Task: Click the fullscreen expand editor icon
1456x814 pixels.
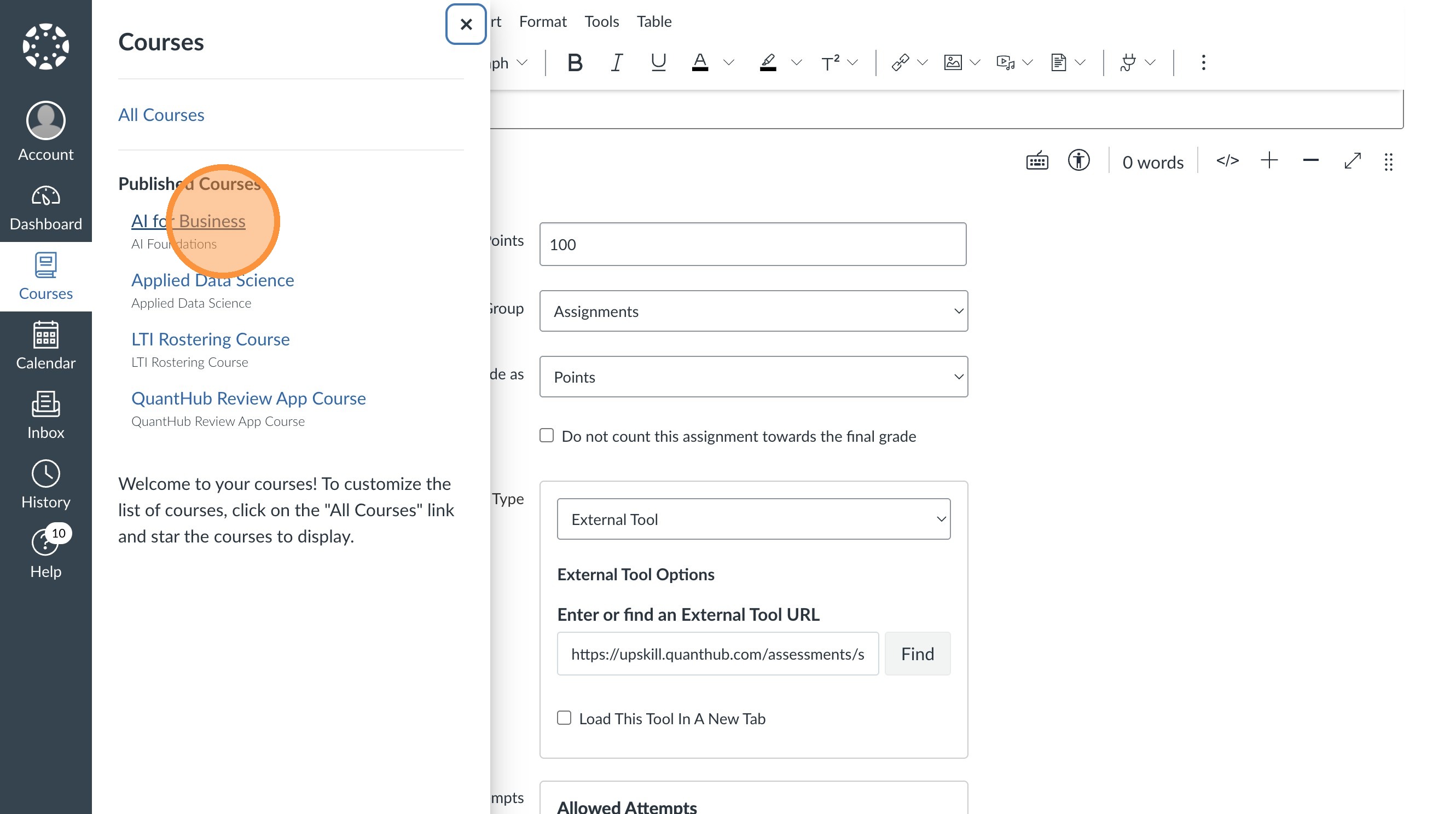Action: (x=1352, y=161)
